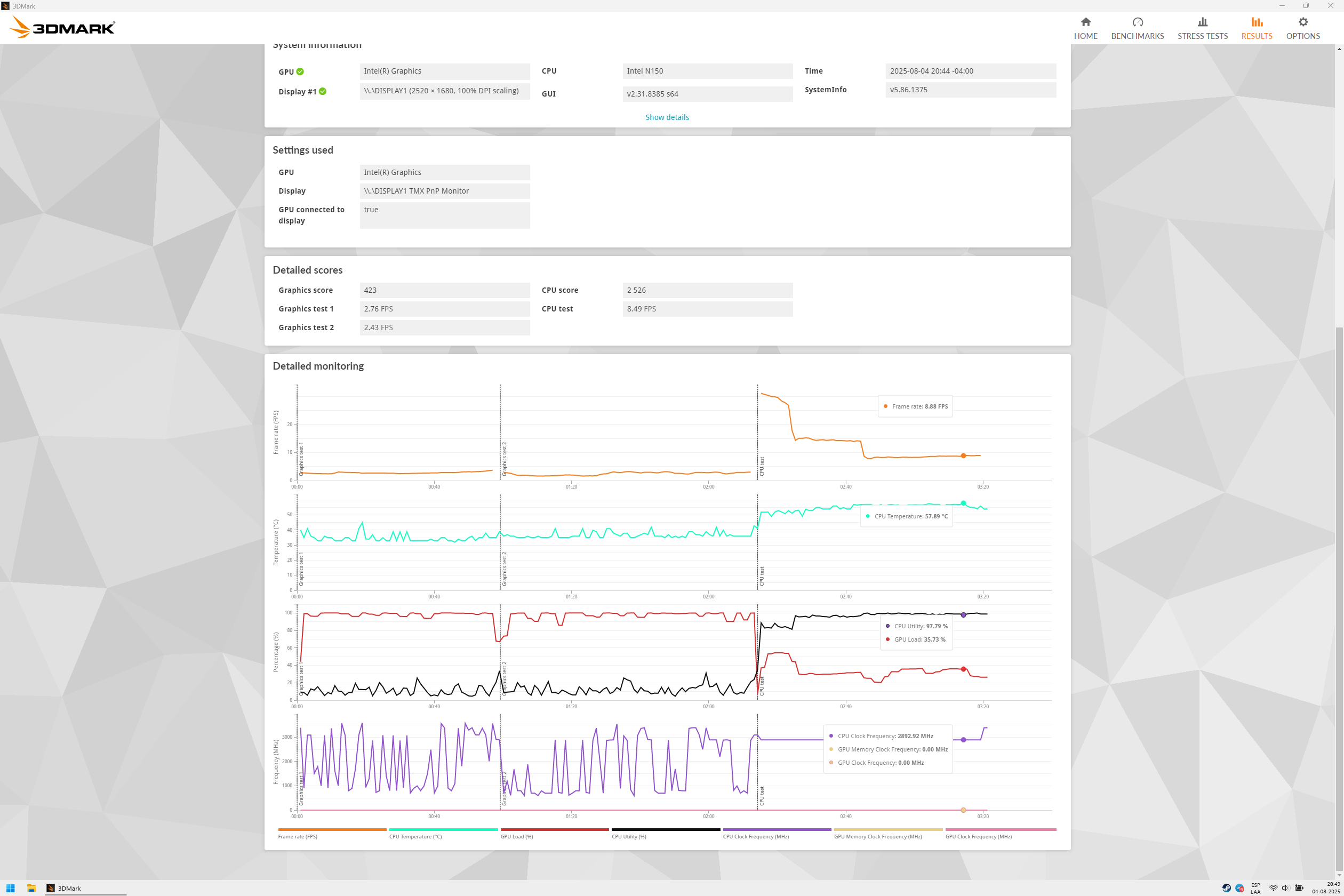Viewport: 1344px width, 896px height.
Task: Click Windows Start button
Action: coord(10,888)
